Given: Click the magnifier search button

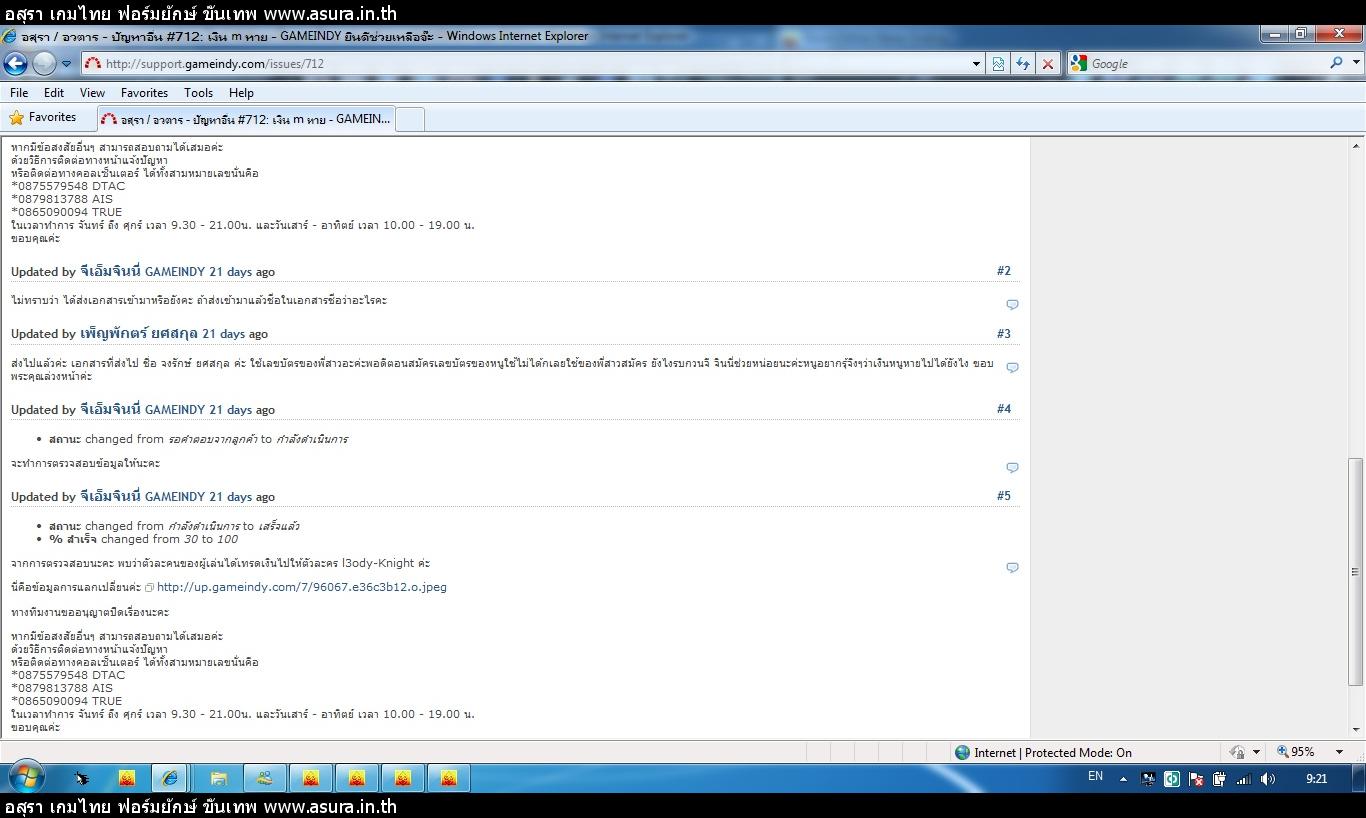Looking at the screenshot, I should coord(1336,63).
